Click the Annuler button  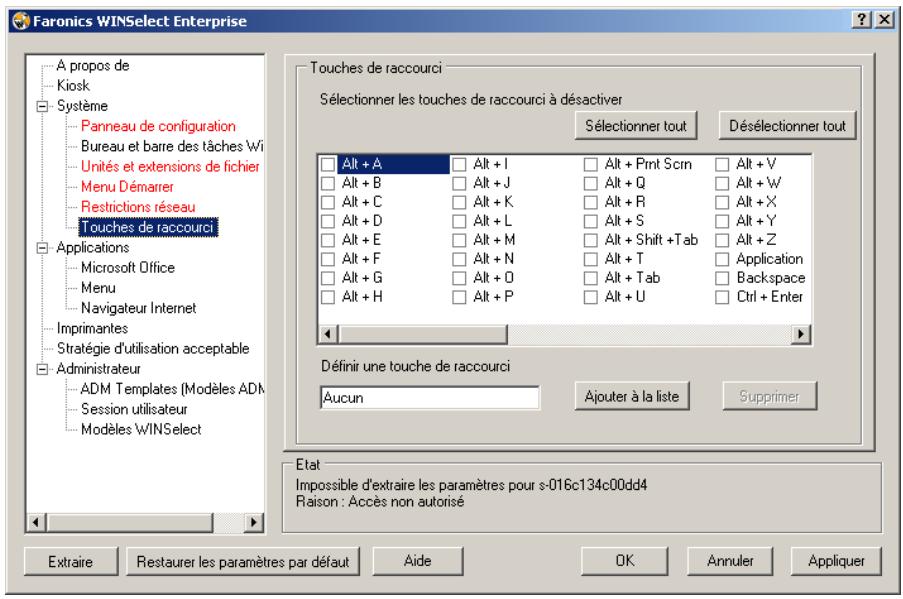(x=730, y=561)
